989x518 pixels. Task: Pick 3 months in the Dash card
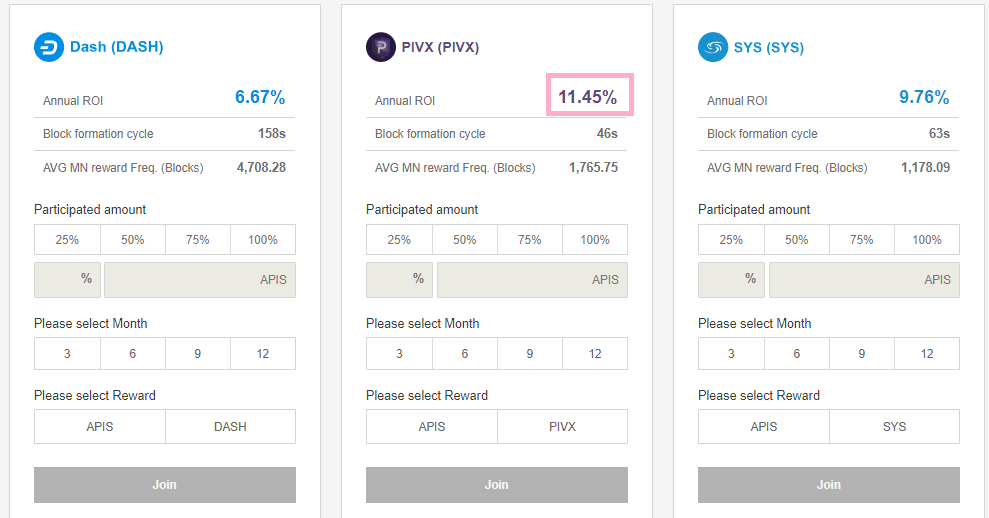(67, 354)
